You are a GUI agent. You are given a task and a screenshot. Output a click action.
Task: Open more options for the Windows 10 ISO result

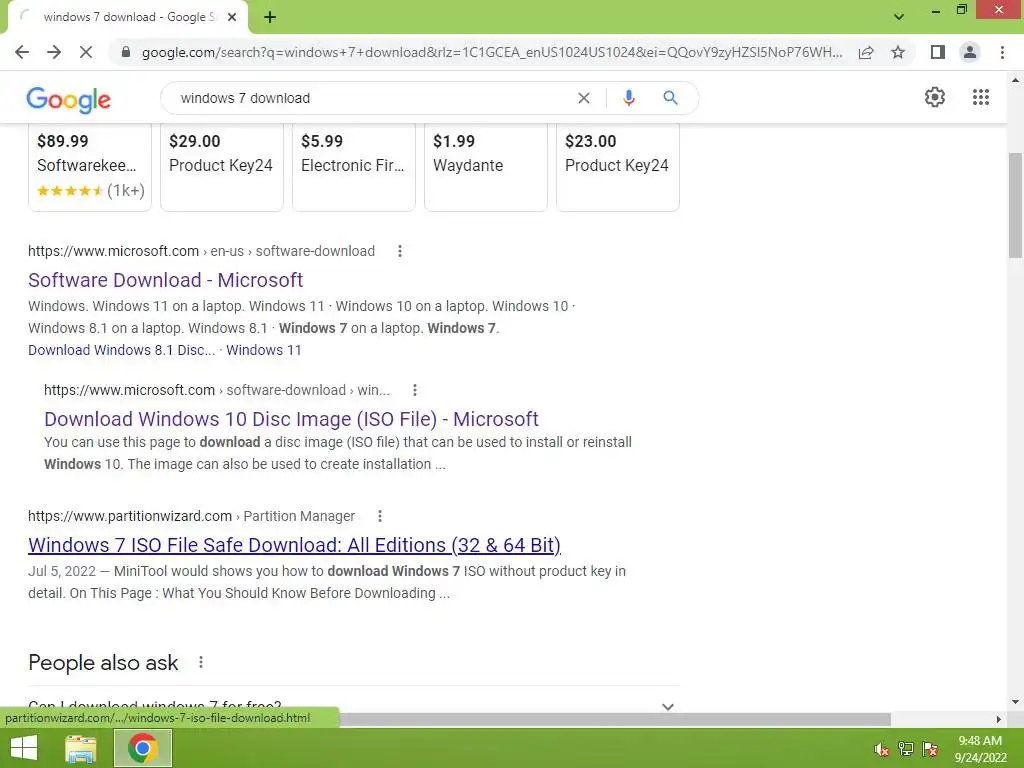coord(415,390)
